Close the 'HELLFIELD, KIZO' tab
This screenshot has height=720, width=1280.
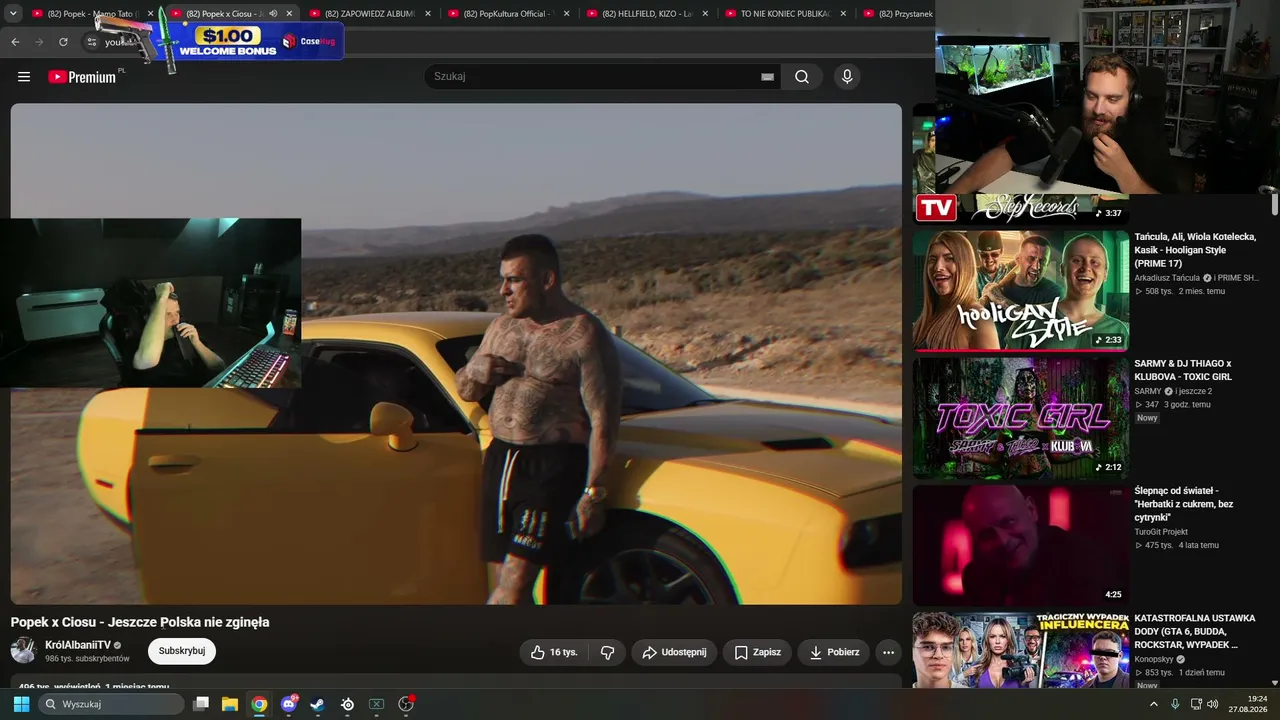pyautogui.click(x=705, y=14)
